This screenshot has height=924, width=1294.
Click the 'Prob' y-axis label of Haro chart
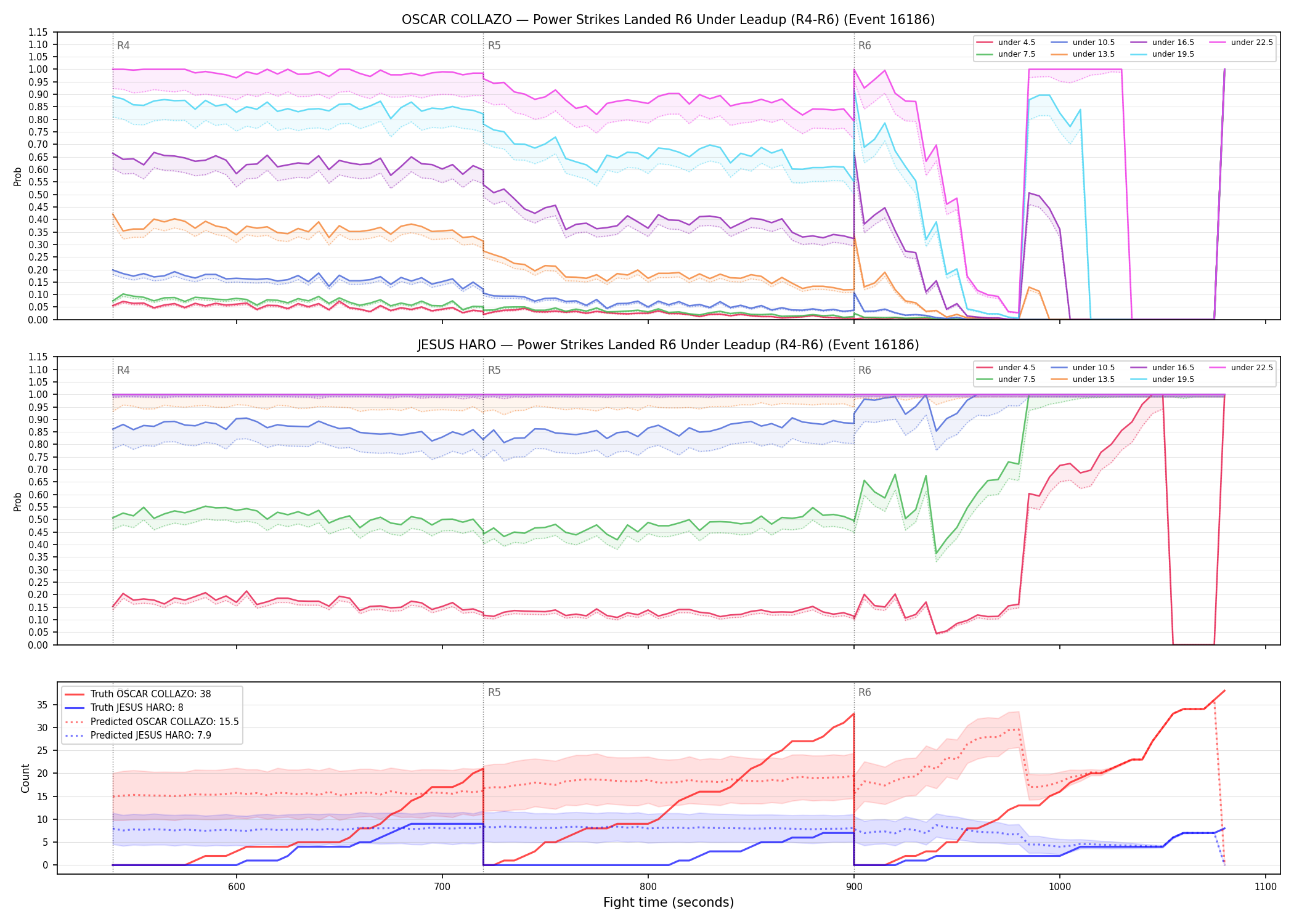click(x=17, y=501)
